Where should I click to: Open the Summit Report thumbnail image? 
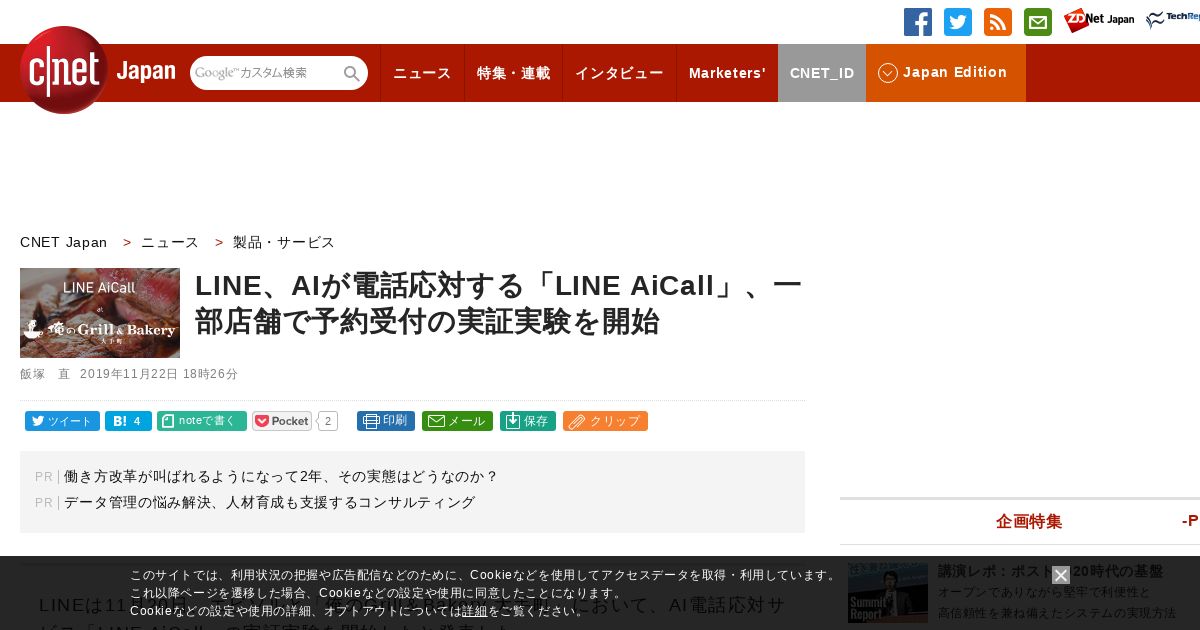pos(888,593)
